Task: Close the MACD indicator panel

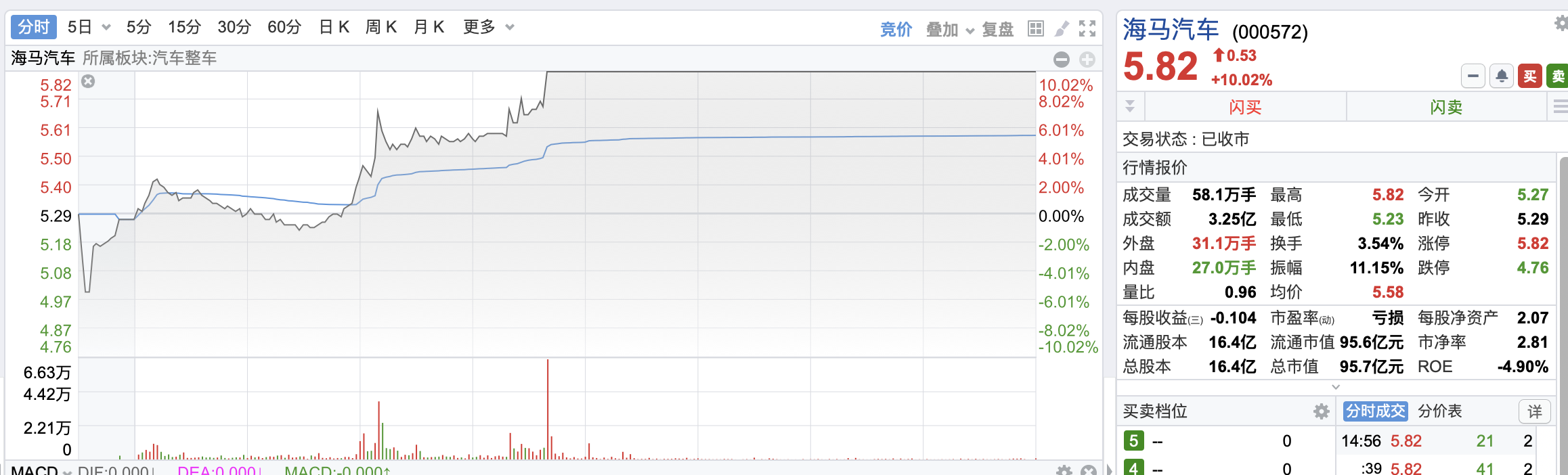Action: click(x=1089, y=470)
